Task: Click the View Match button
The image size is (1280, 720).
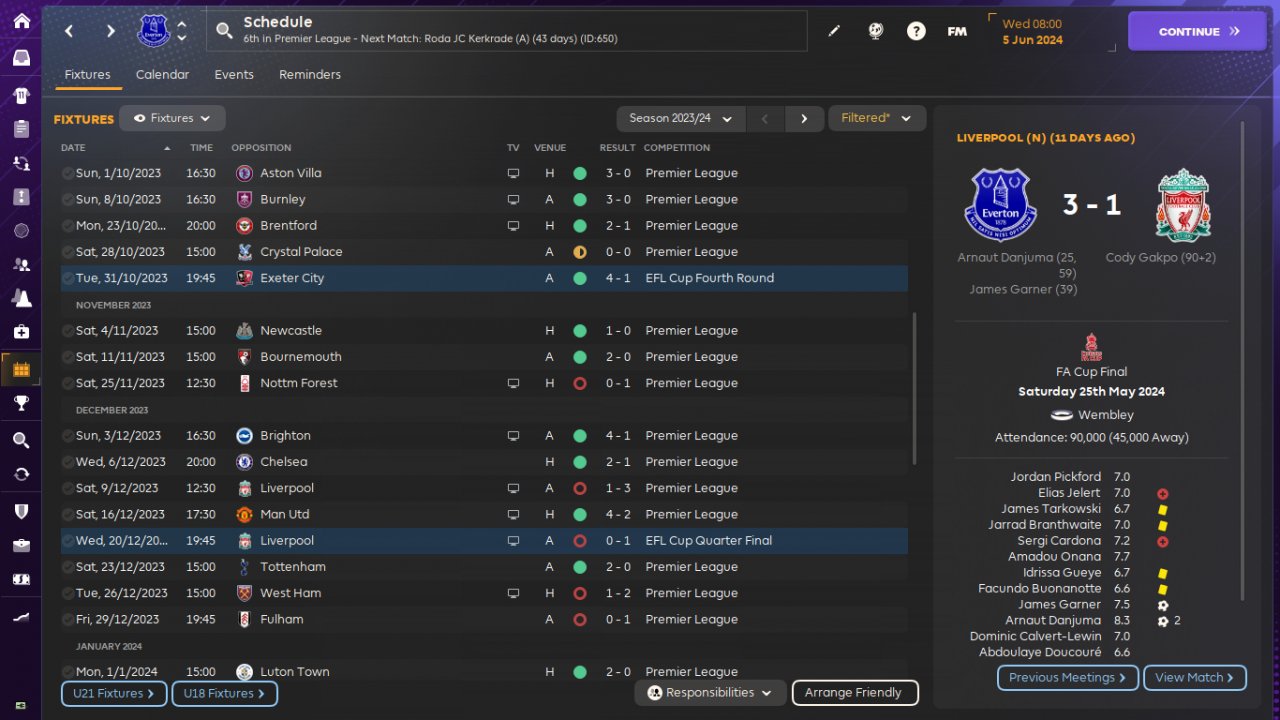Action: (1194, 677)
